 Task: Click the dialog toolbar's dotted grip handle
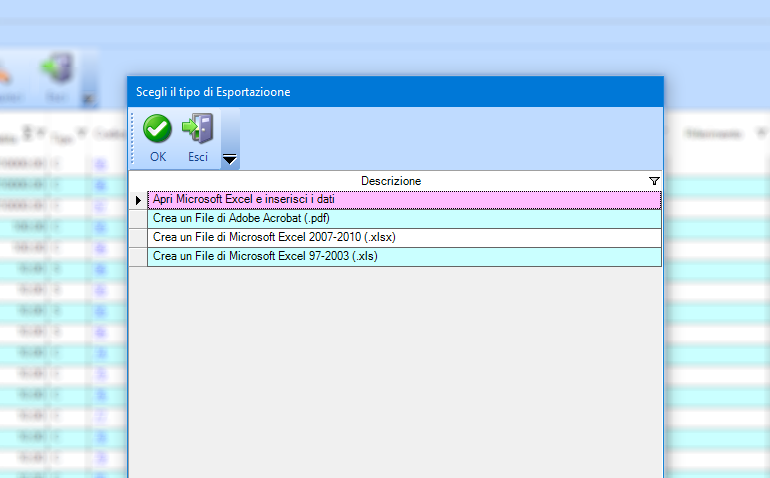pyautogui.click(x=132, y=138)
